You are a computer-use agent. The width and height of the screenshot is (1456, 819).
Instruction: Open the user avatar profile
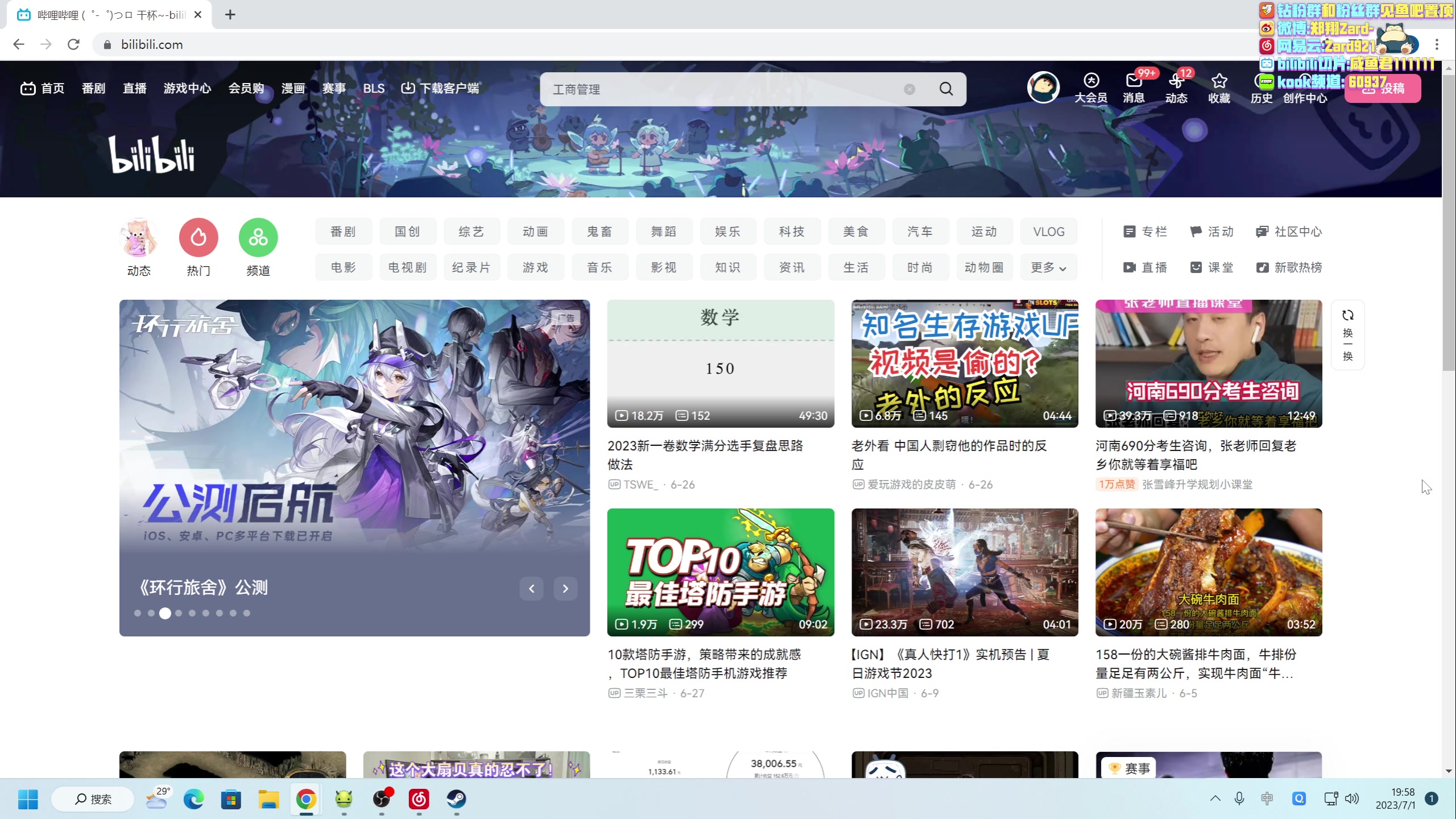pos(1043,87)
